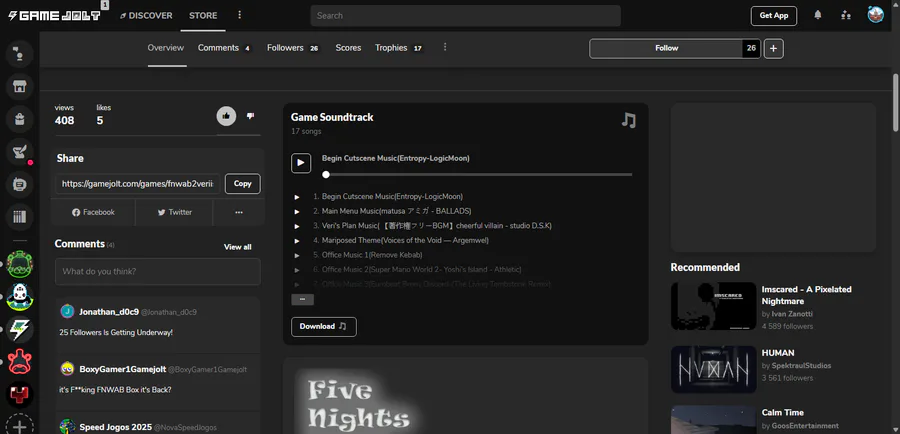Open the quests icon with red dot

click(x=20, y=152)
